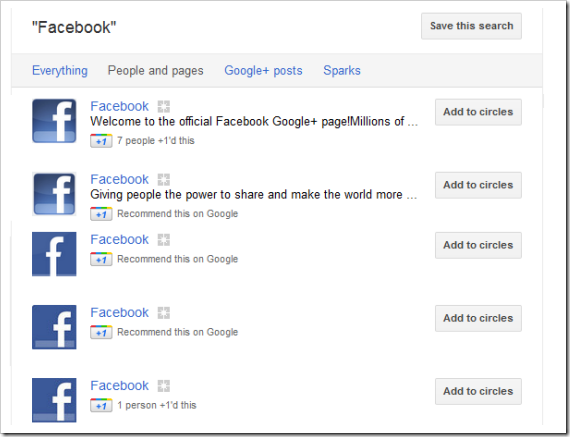Click the page badge icon beside the last Facebook title

coord(164,386)
